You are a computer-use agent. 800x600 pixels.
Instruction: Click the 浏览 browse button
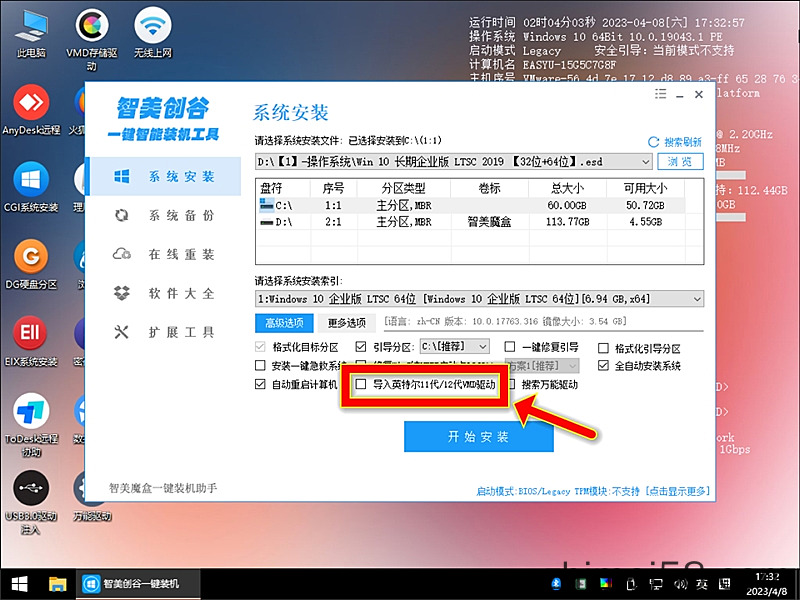(680, 162)
